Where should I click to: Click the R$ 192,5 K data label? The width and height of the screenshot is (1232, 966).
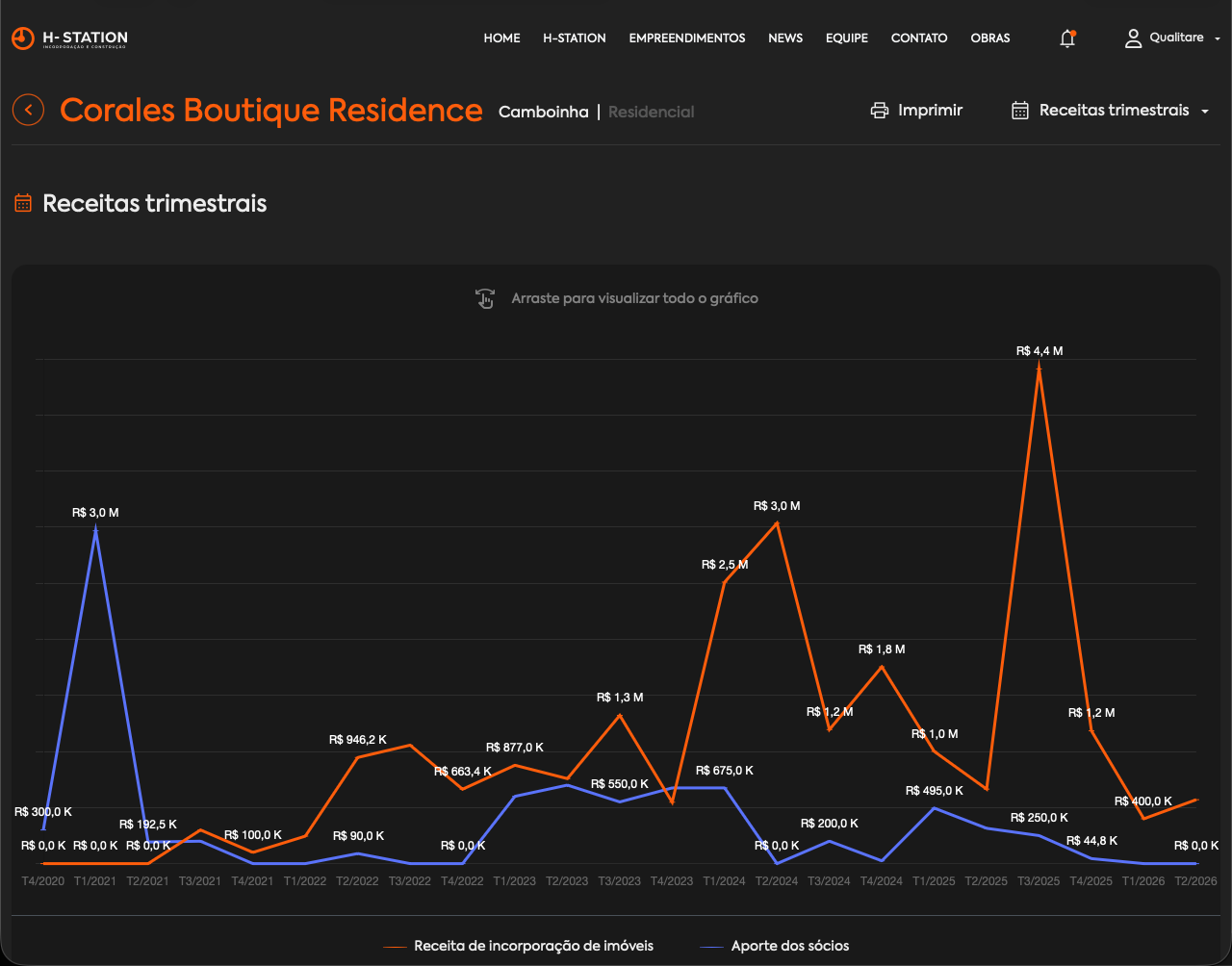(148, 825)
